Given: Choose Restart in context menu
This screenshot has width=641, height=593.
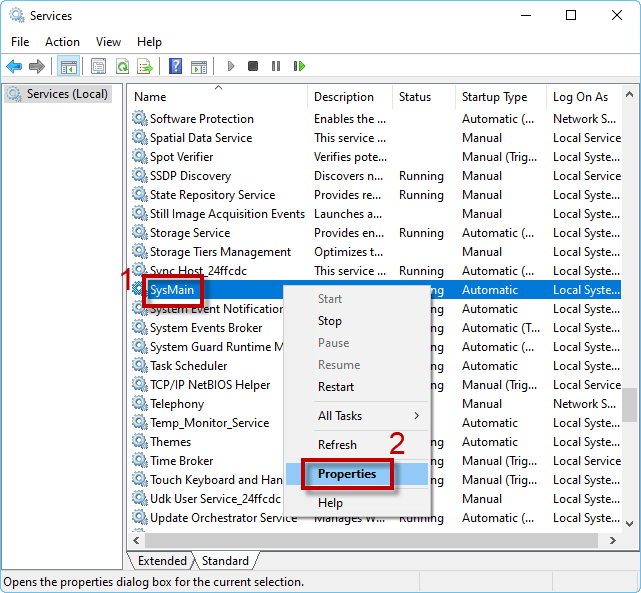Looking at the screenshot, I should [x=357, y=387].
